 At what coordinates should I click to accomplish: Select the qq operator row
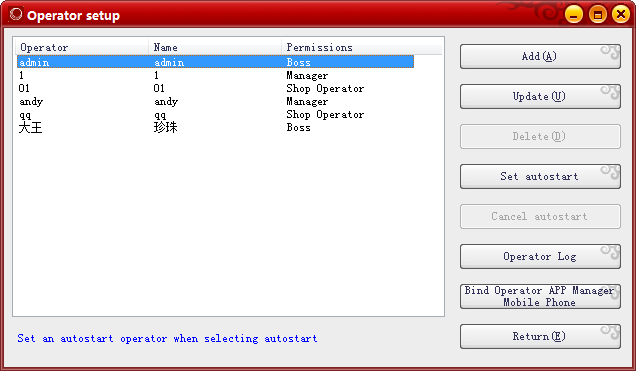215,115
